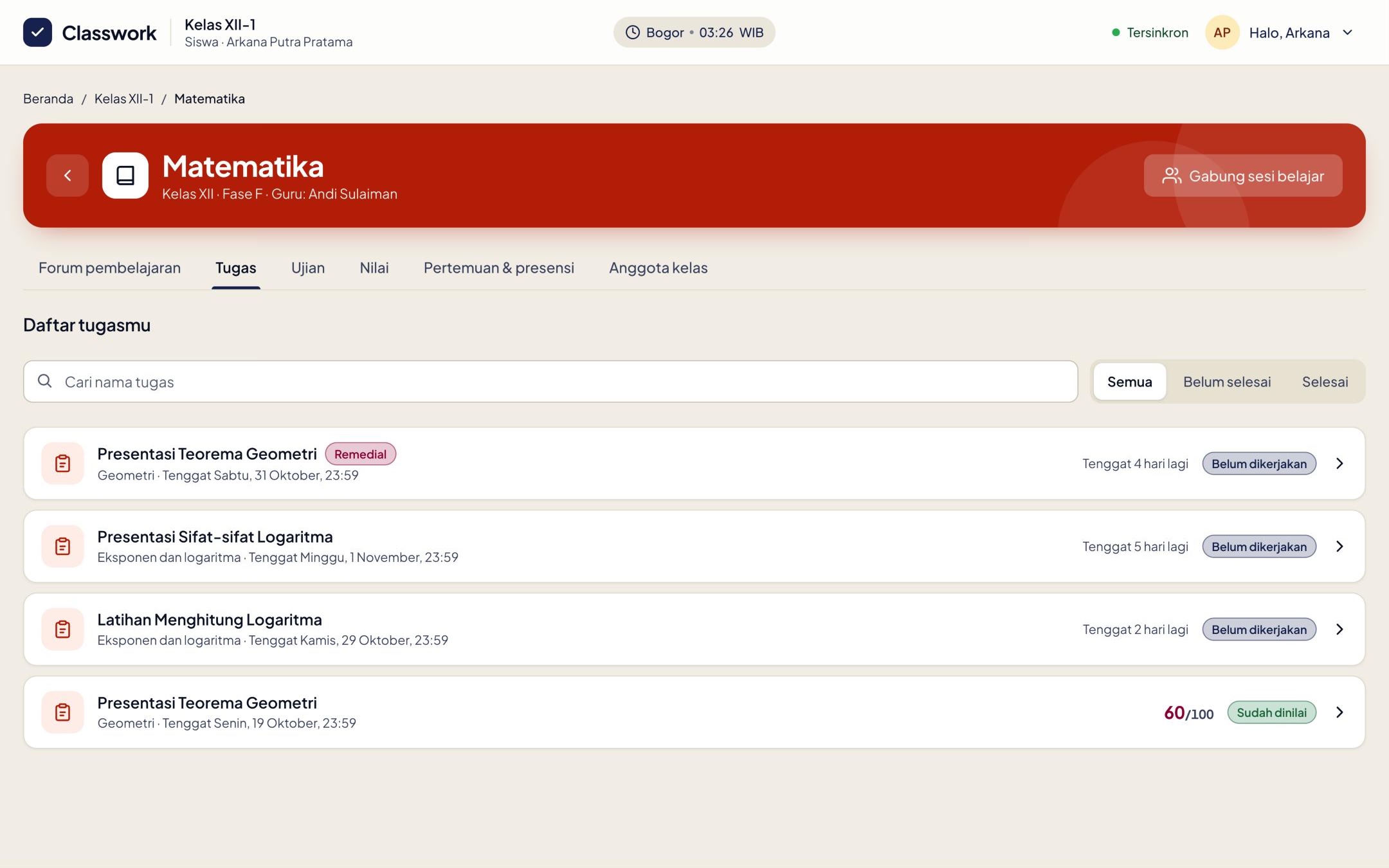Click the Daftar tugasmu heading
Image resolution: width=1389 pixels, height=868 pixels.
click(x=87, y=325)
